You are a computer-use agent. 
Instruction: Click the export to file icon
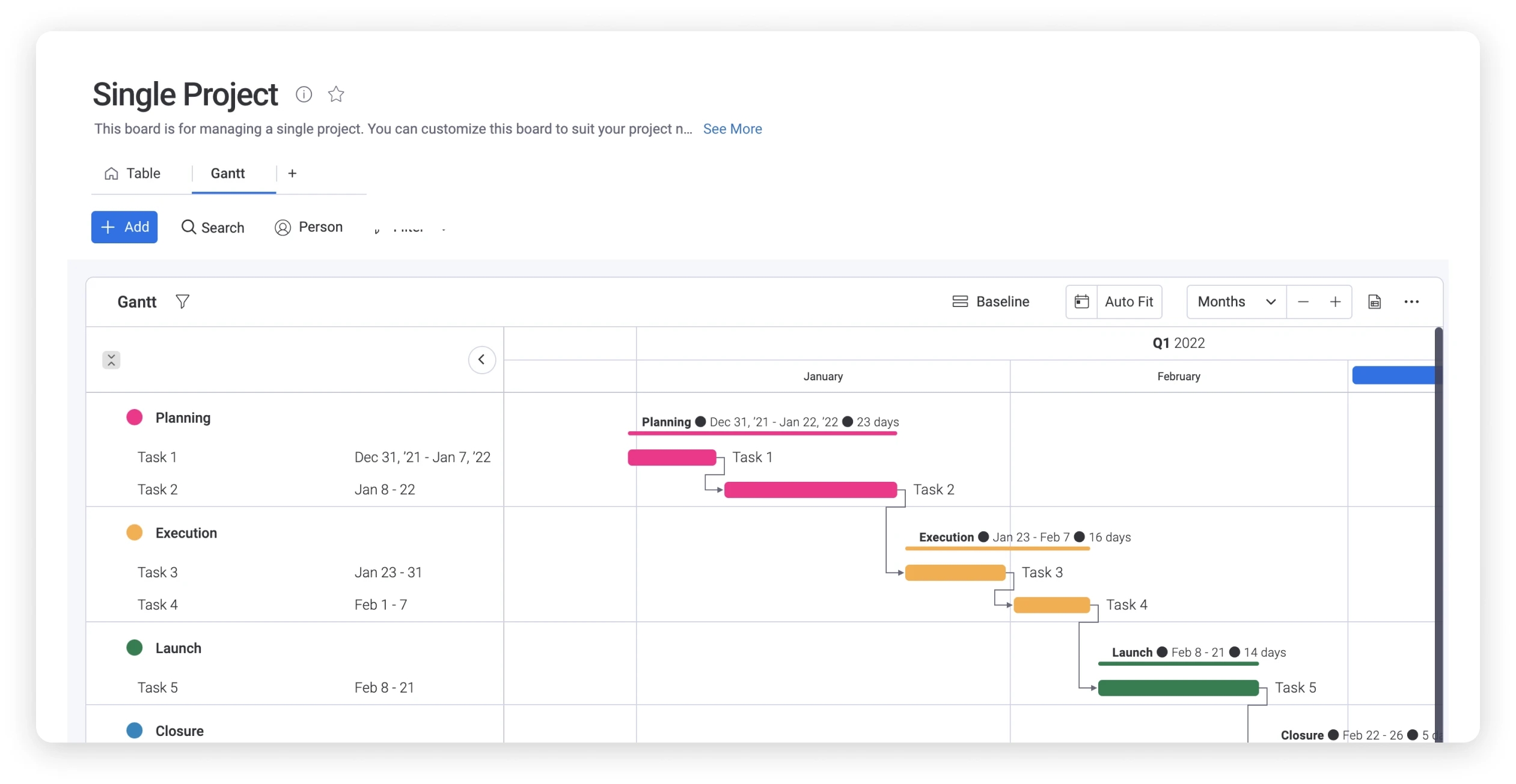pyautogui.click(x=1374, y=302)
